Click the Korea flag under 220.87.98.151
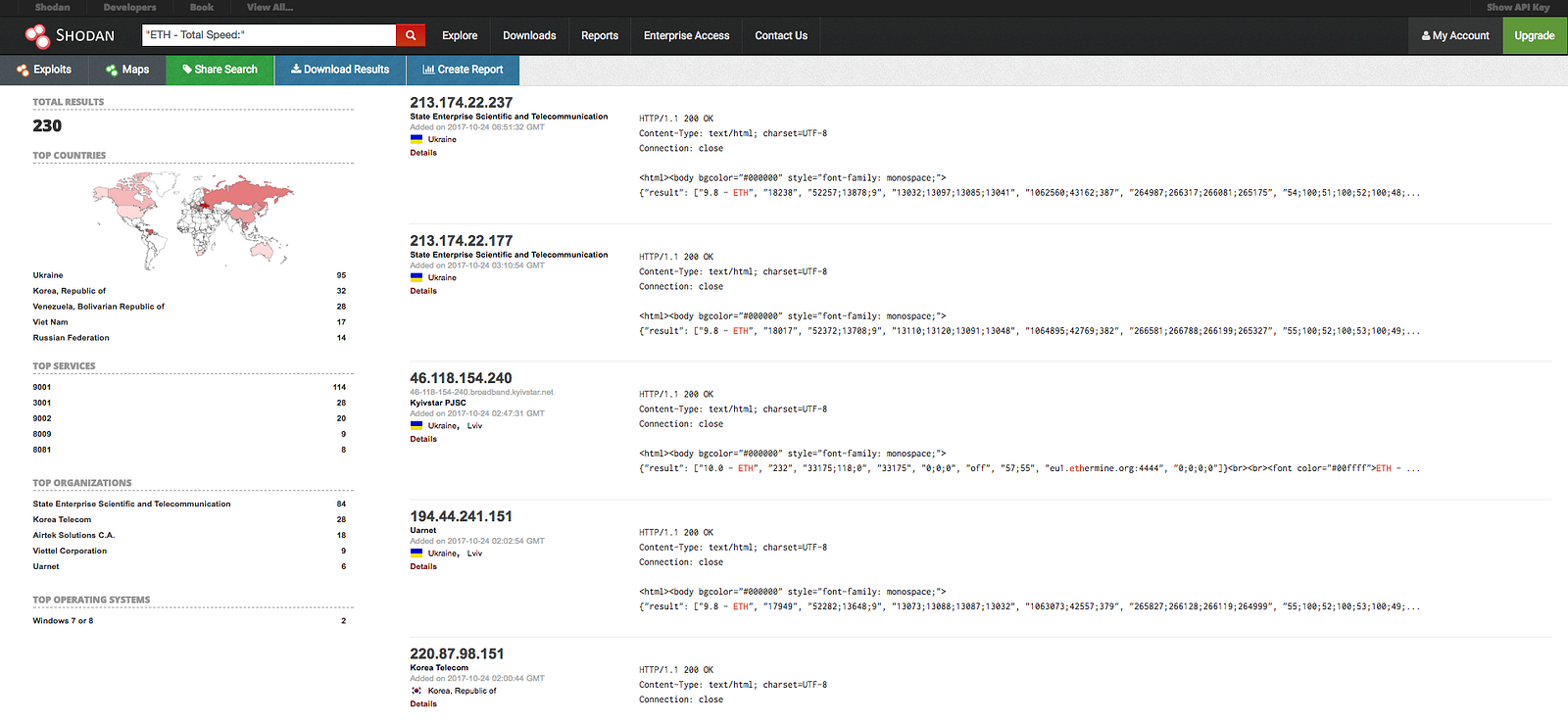 416,691
